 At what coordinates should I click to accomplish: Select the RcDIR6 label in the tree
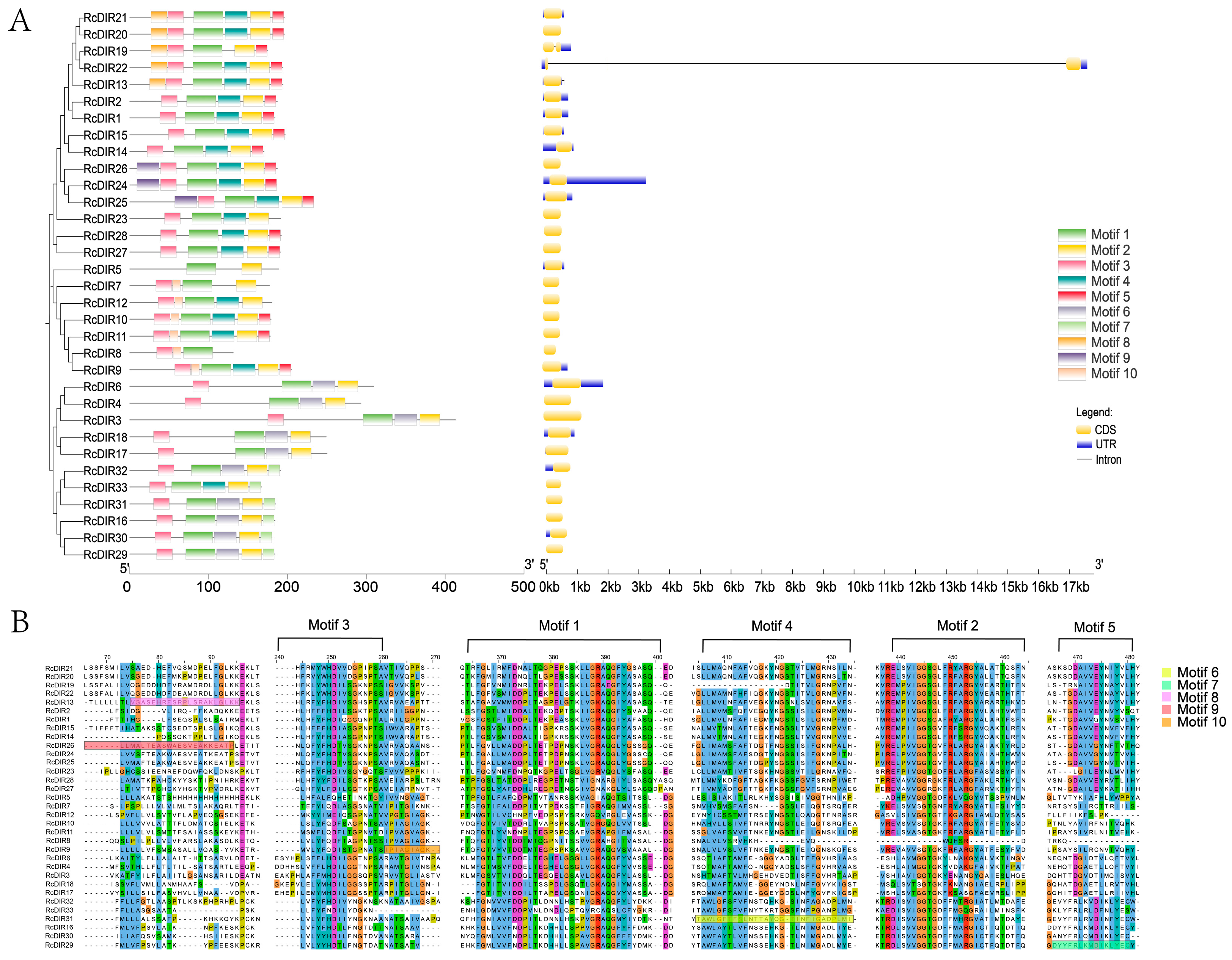(x=103, y=387)
